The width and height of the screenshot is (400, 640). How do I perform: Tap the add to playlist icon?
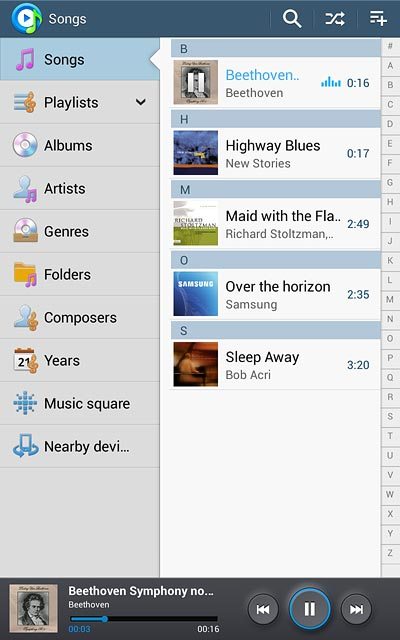pyautogui.click(x=378, y=19)
